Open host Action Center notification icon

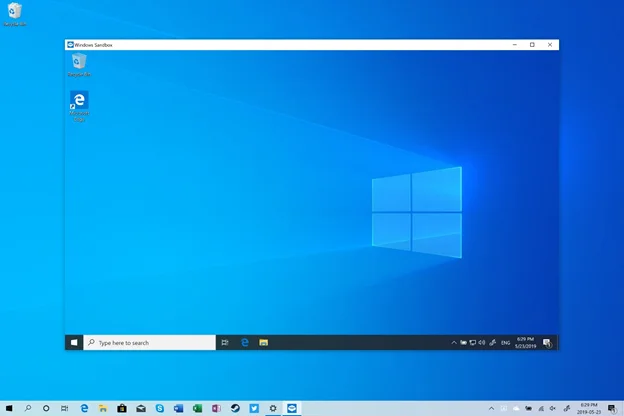point(612,408)
